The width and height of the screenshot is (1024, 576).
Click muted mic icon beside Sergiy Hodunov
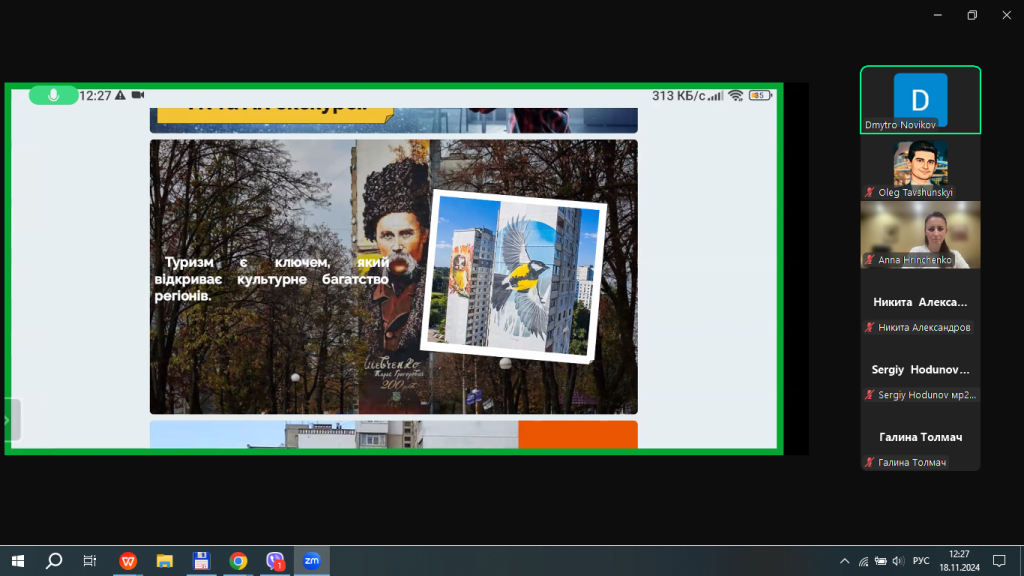(x=870, y=394)
